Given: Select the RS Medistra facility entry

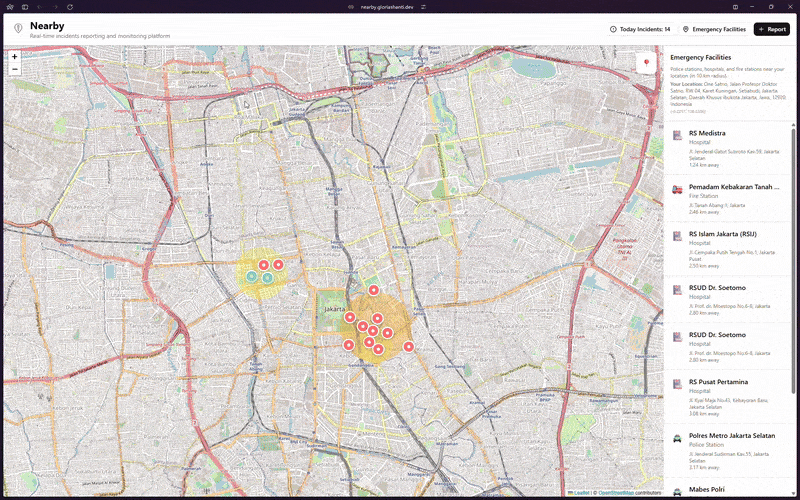Looking at the screenshot, I should coord(727,147).
